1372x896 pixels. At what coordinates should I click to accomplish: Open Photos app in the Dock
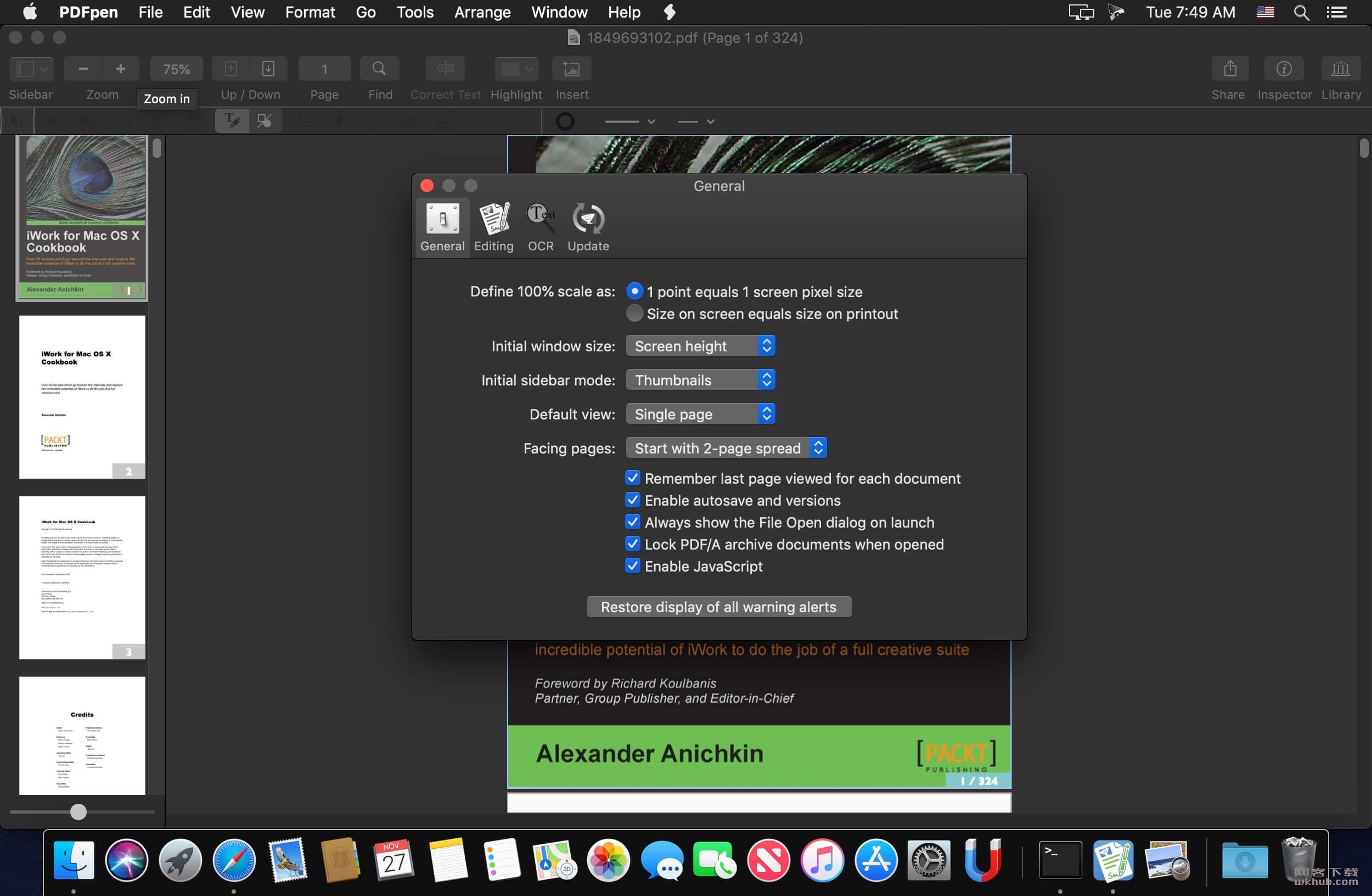[x=608, y=860]
